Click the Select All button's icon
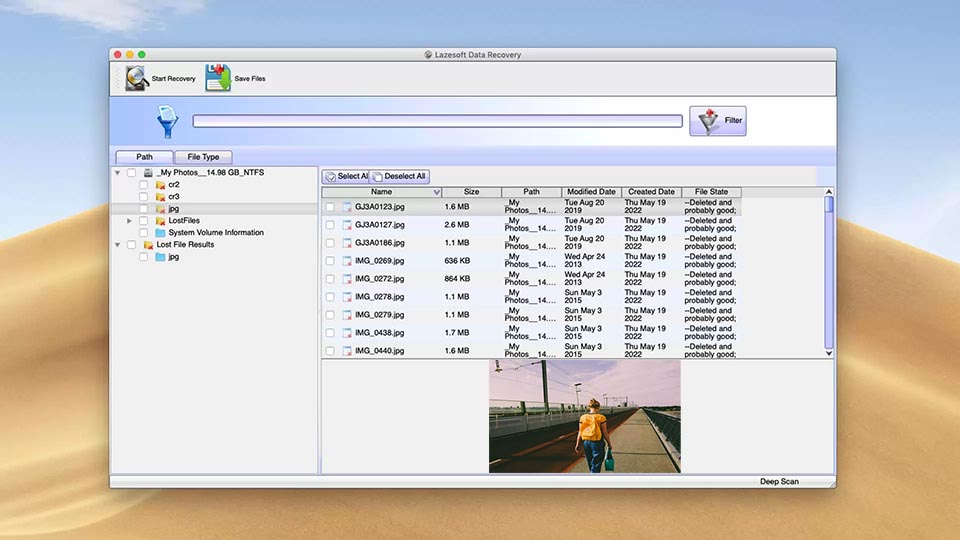This screenshot has height=540, width=960. (x=331, y=176)
